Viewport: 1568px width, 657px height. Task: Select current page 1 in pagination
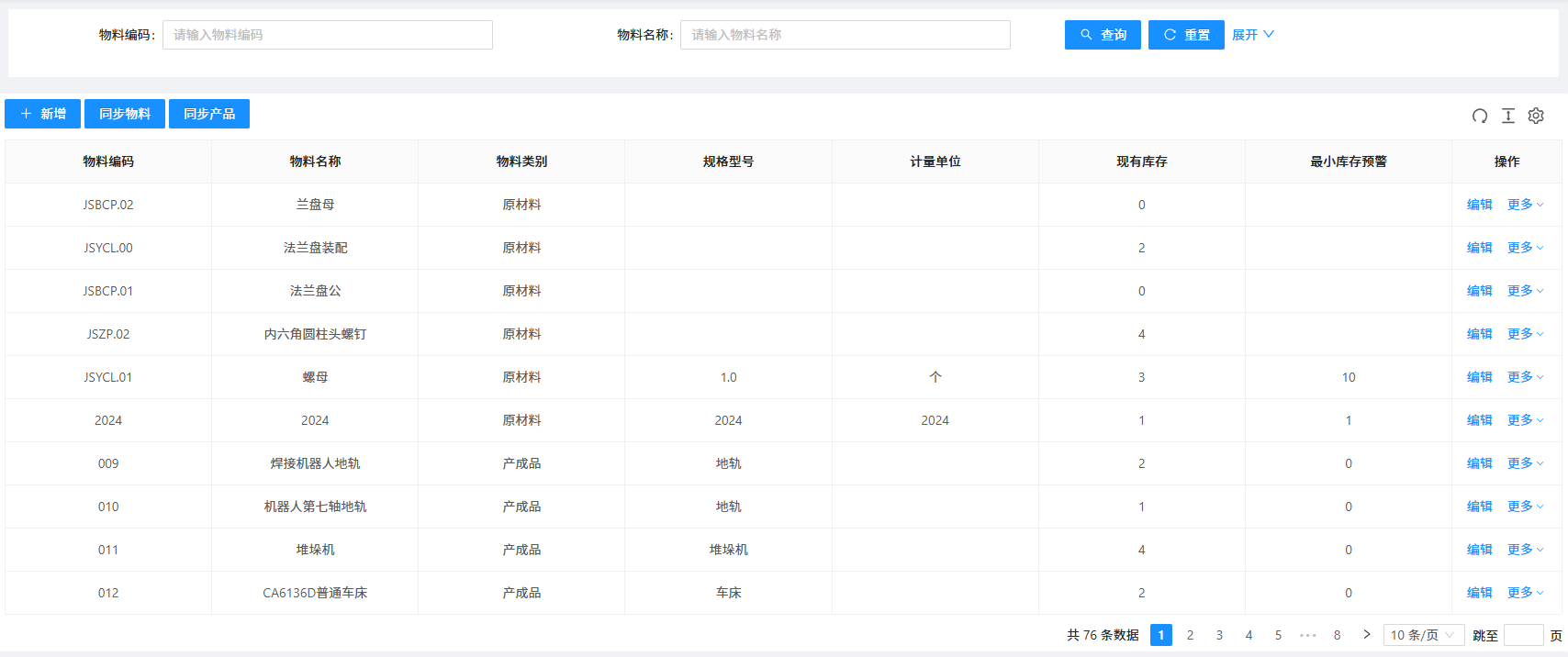coord(1161,635)
